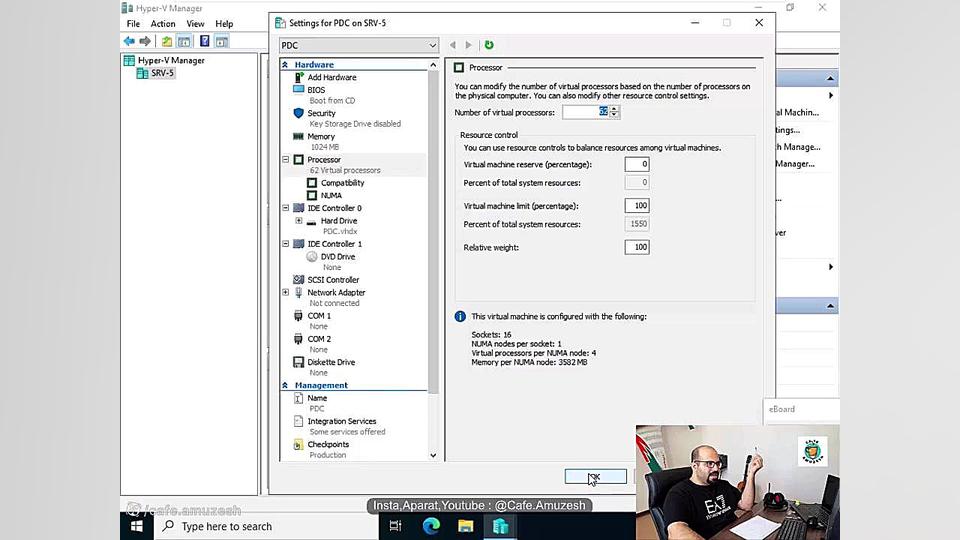
Task: Collapse the Hardware section header
Action: click(285, 64)
